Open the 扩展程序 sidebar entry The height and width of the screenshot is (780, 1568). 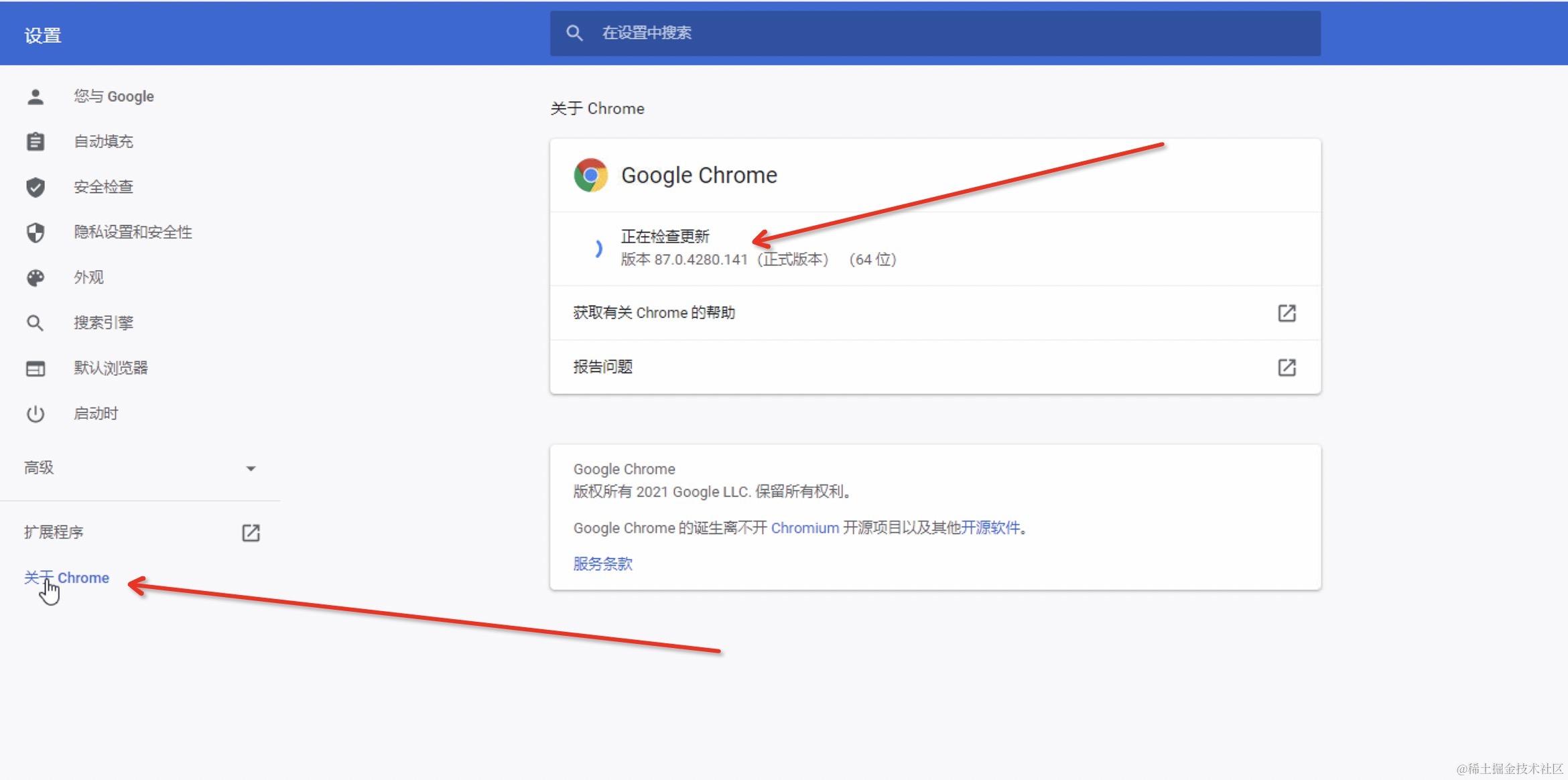pyautogui.click(x=54, y=533)
